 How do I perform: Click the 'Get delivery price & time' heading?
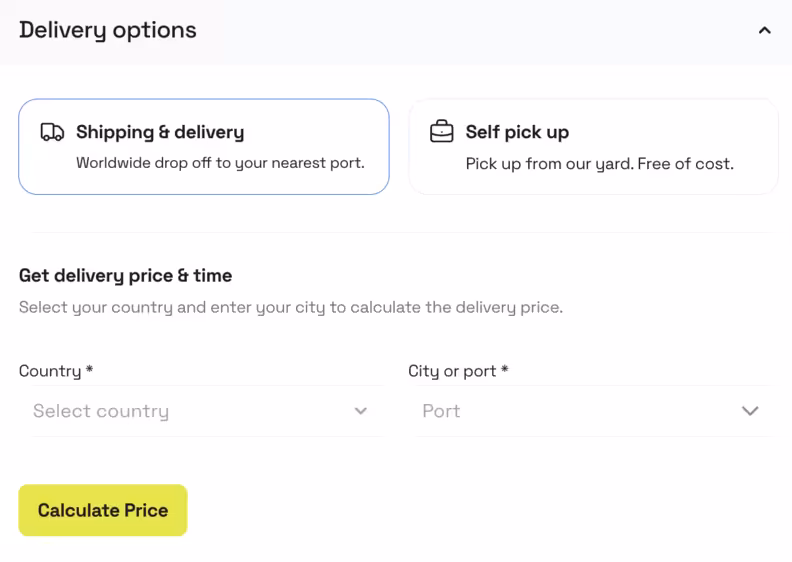(x=125, y=275)
